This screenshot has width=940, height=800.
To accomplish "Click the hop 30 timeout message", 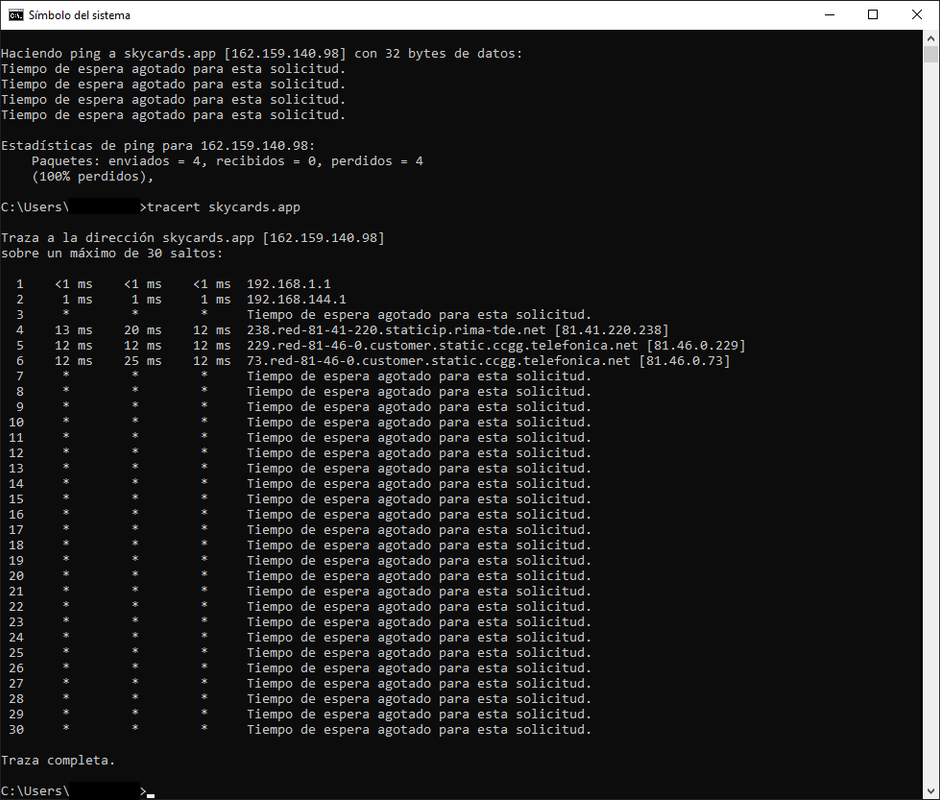I will point(419,730).
